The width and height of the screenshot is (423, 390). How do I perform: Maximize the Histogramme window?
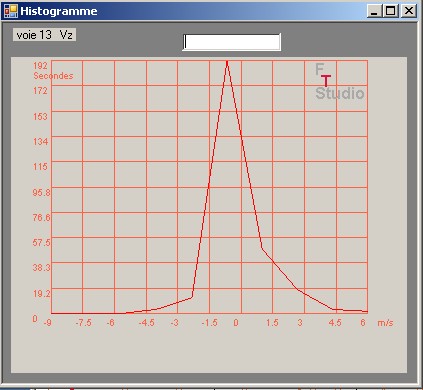pyautogui.click(x=390, y=11)
